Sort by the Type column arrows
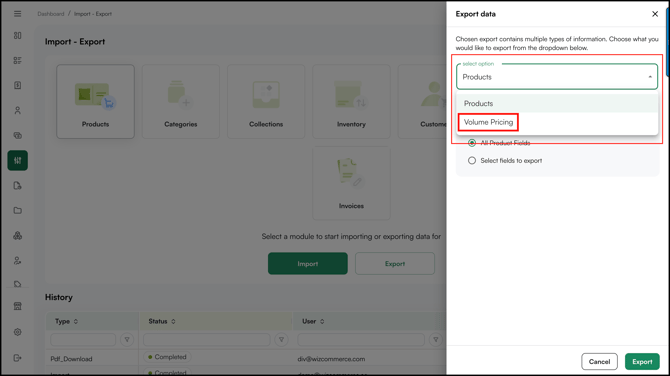The height and width of the screenshot is (376, 670). click(76, 321)
